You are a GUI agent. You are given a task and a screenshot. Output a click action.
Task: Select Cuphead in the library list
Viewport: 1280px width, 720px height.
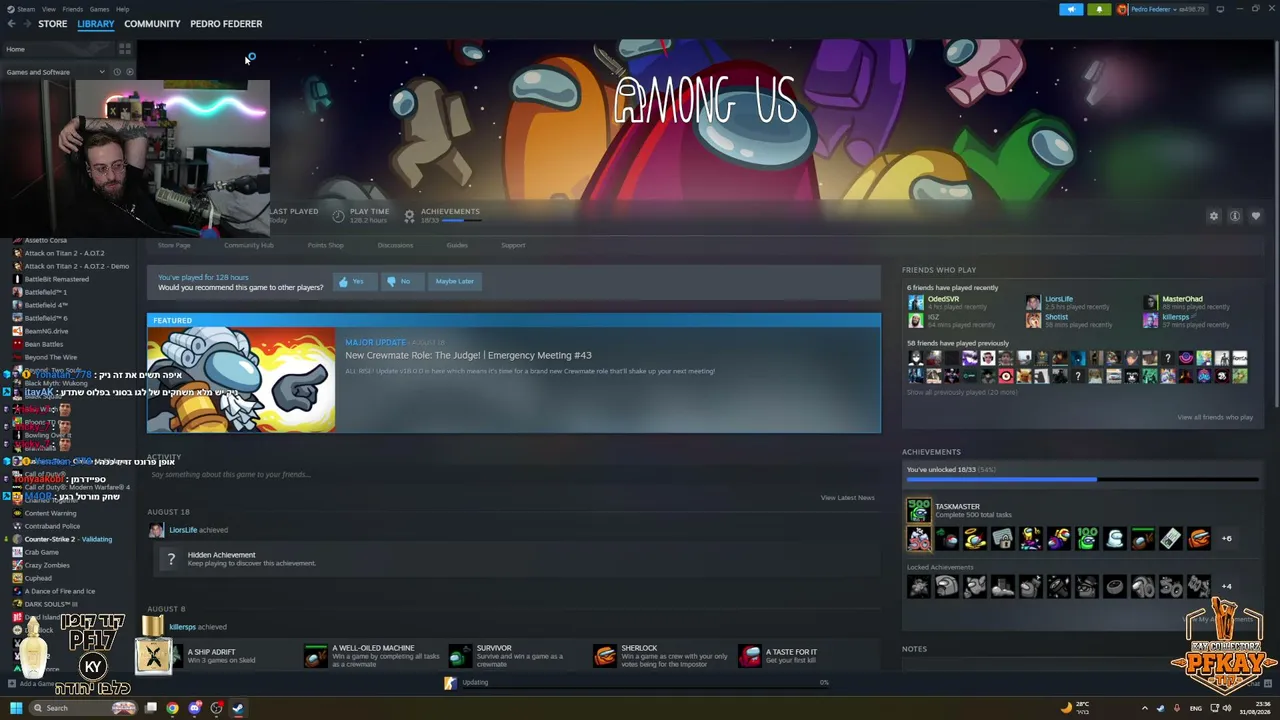pos(38,578)
